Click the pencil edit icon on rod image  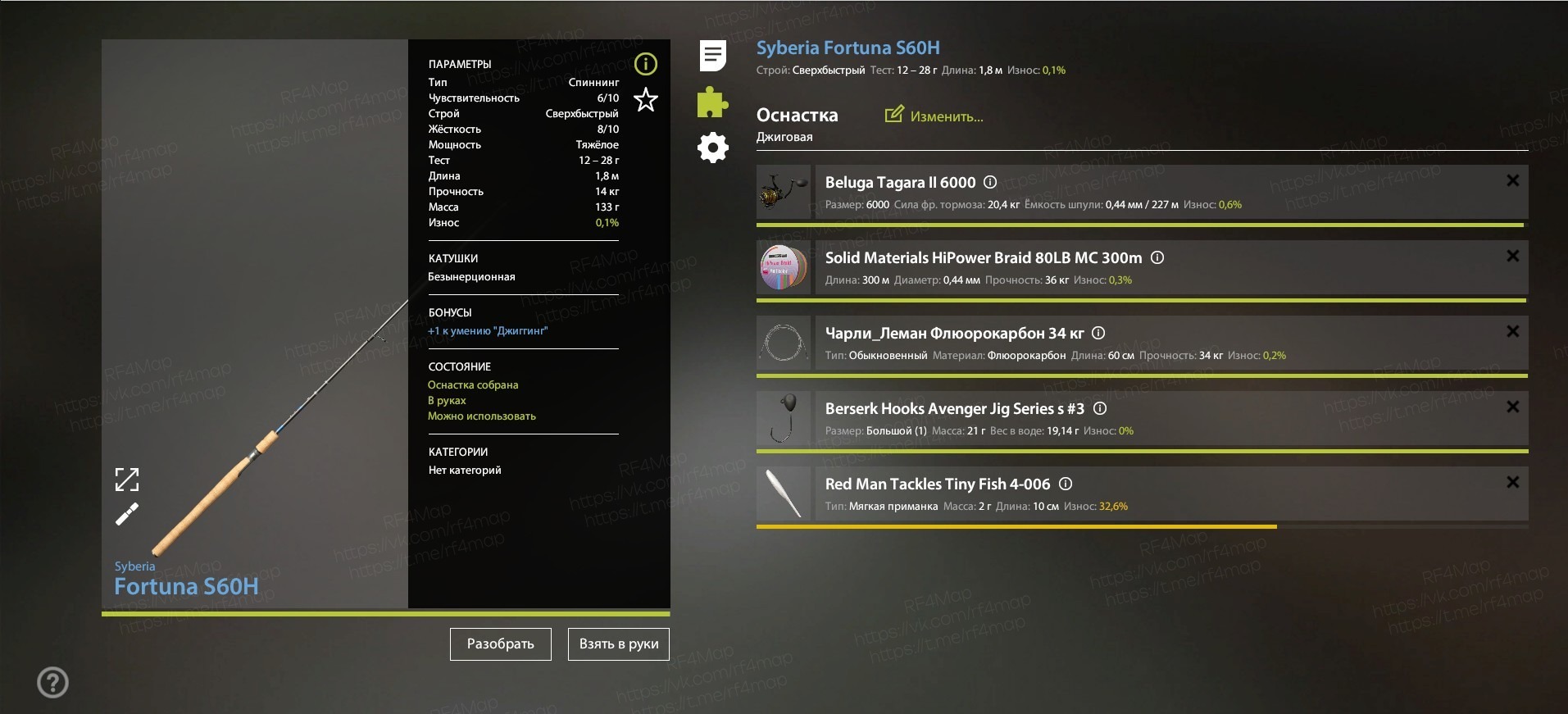(127, 514)
